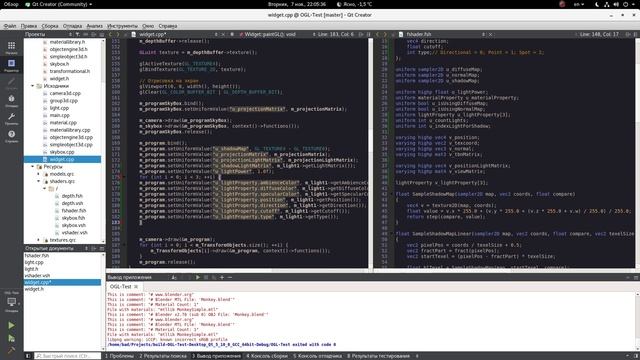640x360 pixels.
Task: Go back in left editor toolbar
Action: click(x=111, y=34)
